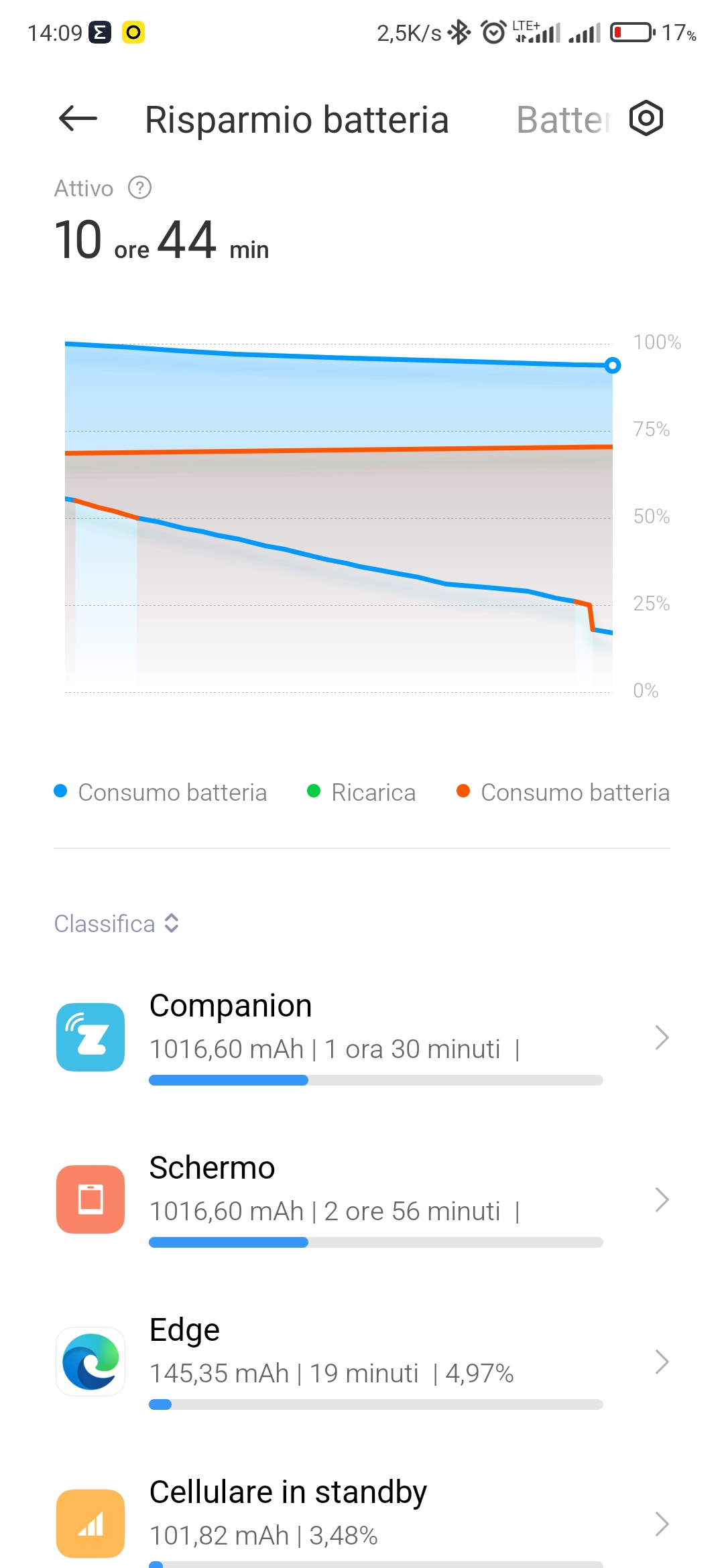Open Cellulare in standby entry

click(362, 1520)
